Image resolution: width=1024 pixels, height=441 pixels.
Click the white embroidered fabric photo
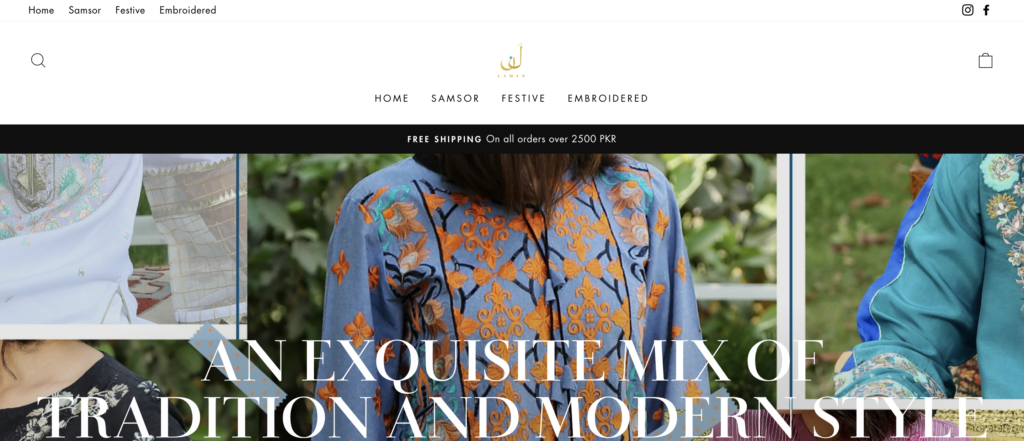(x=121, y=238)
